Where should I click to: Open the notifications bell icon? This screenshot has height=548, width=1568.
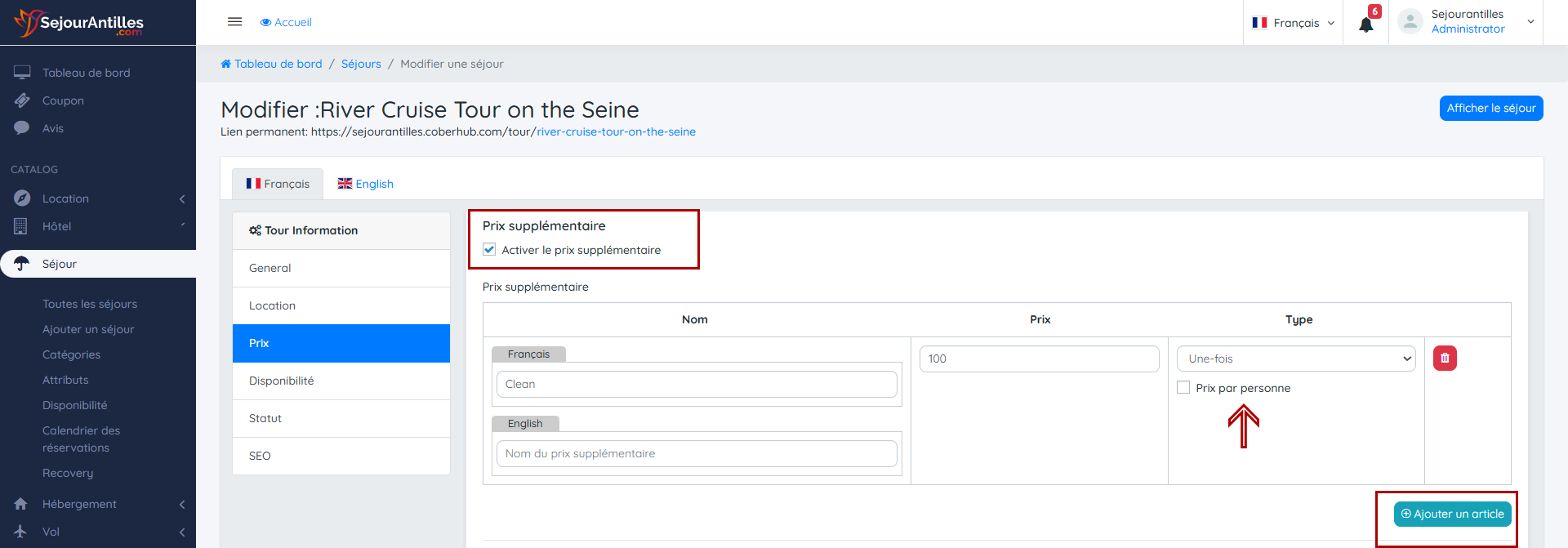[x=1365, y=25]
